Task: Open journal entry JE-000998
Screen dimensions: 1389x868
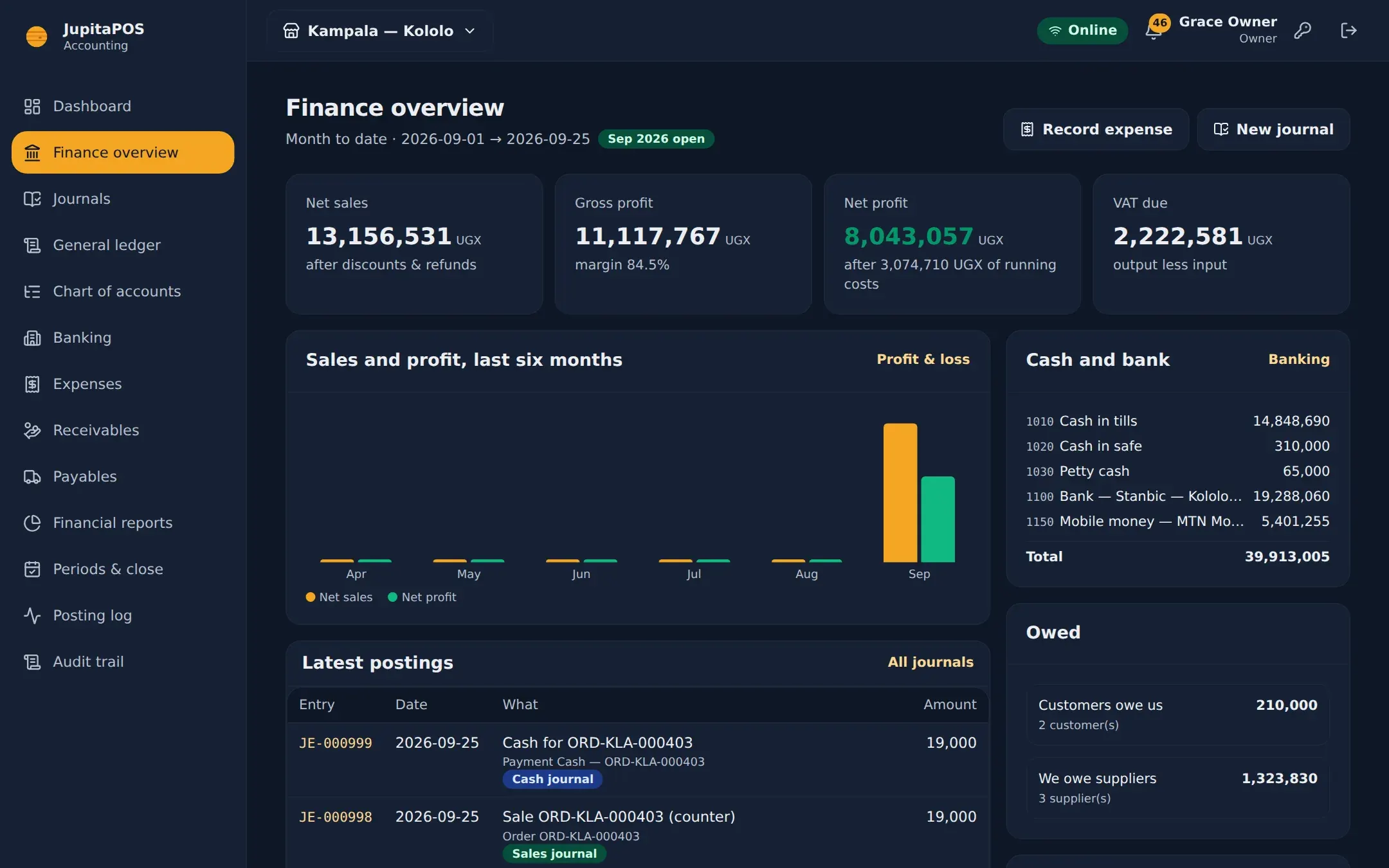Action: click(336, 817)
